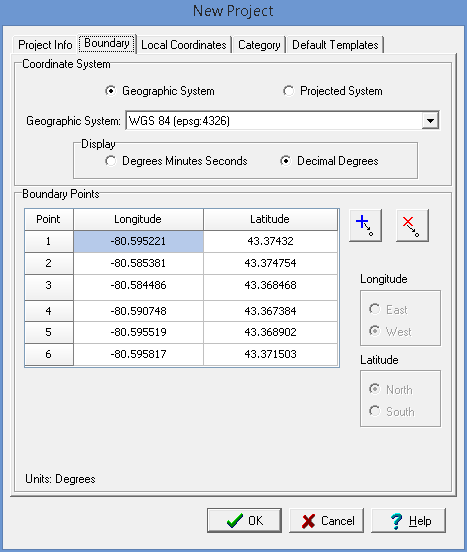This screenshot has width=467, height=552.
Task: Click the Cancel button
Action: (x=327, y=520)
